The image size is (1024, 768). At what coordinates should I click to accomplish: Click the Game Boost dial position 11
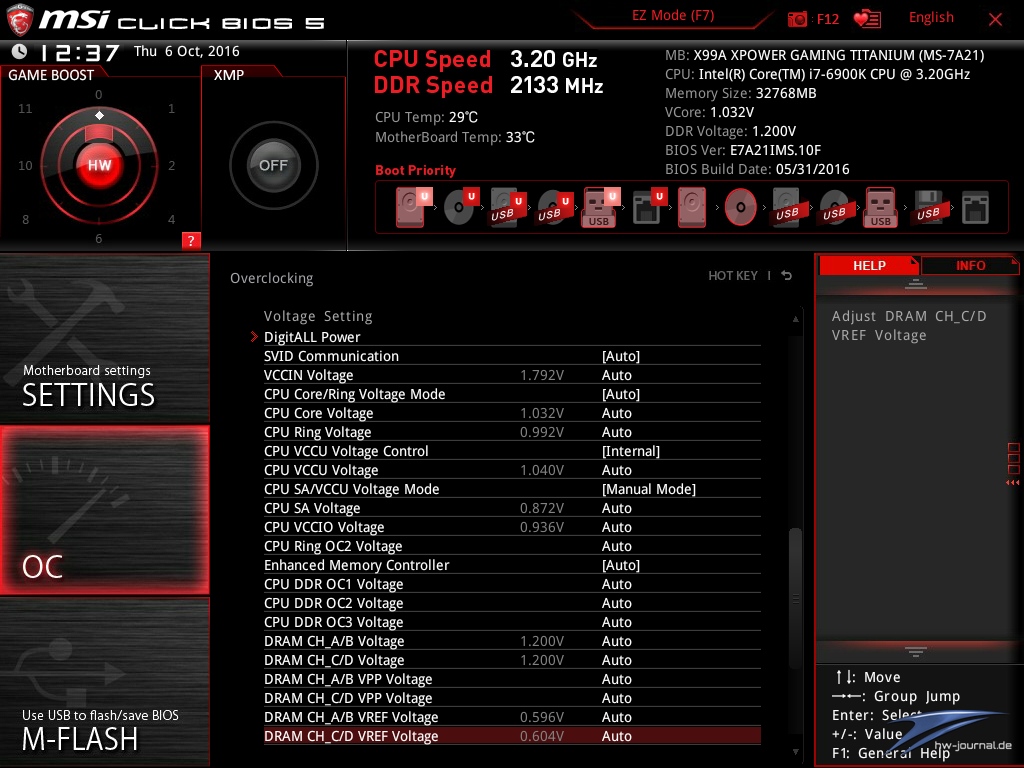click(25, 108)
